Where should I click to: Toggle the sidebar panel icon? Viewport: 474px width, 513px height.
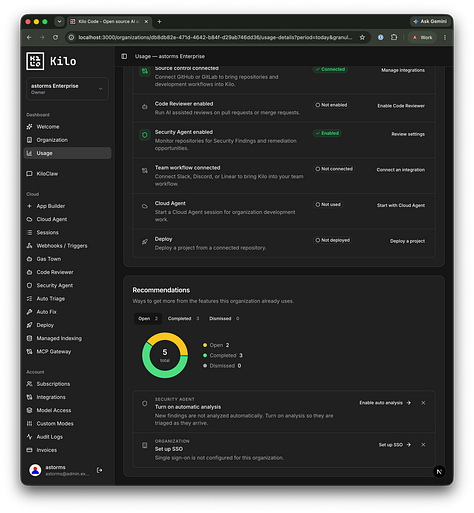click(124, 56)
